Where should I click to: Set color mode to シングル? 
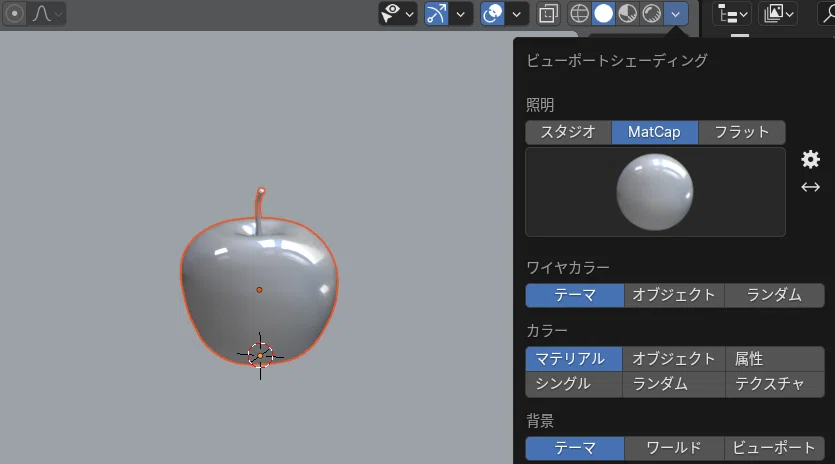pyautogui.click(x=574, y=384)
